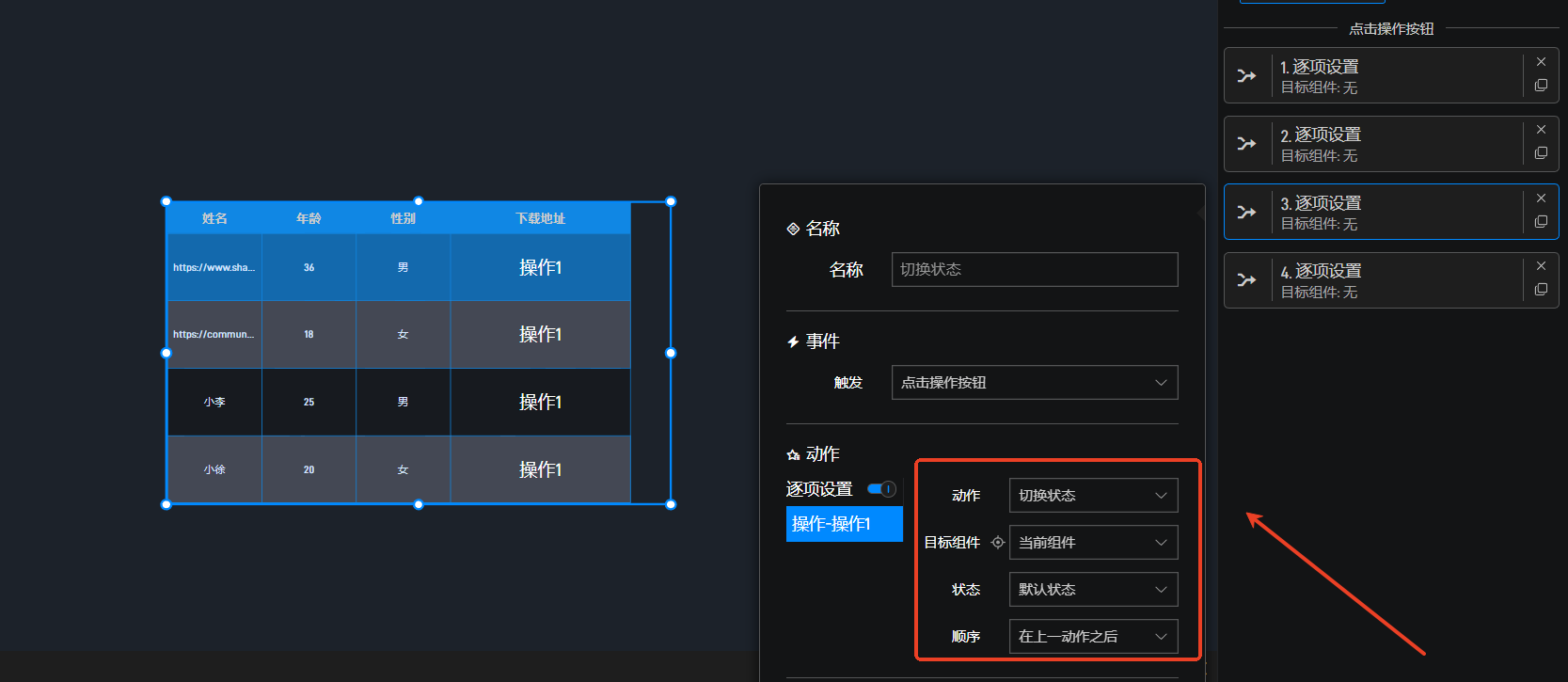Select the 操作-操作1 item in the action list
Viewport: 1568px width, 682px height.
click(x=844, y=524)
